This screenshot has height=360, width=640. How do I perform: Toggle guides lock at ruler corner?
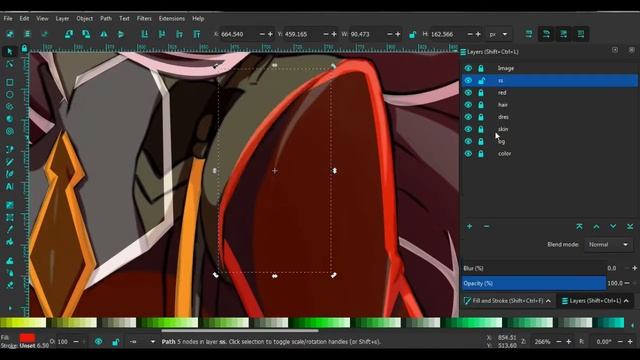tap(24, 49)
